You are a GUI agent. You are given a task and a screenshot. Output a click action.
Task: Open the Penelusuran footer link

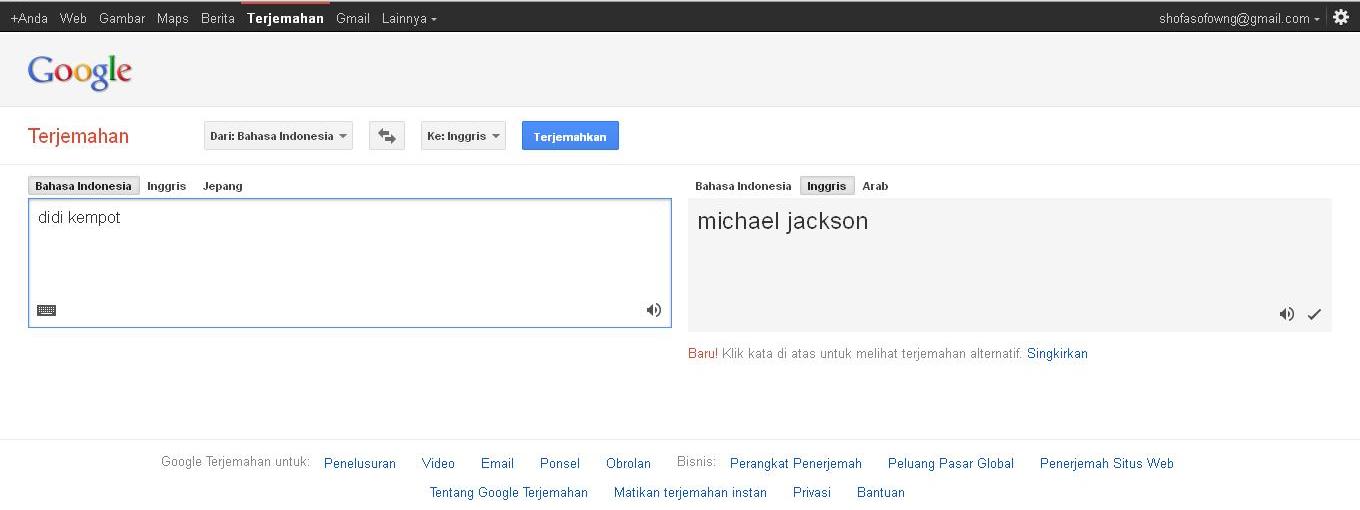pyautogui.click(x=360, y=463)
